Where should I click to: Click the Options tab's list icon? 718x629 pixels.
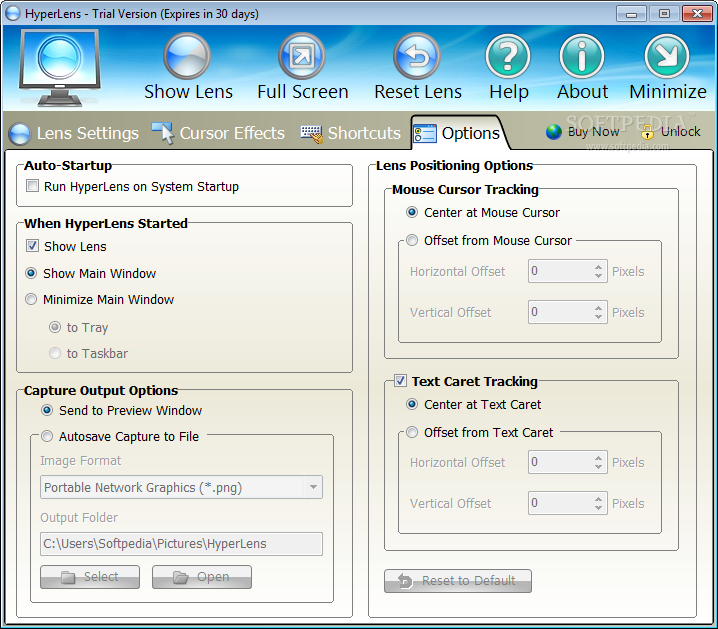[424, 134]
